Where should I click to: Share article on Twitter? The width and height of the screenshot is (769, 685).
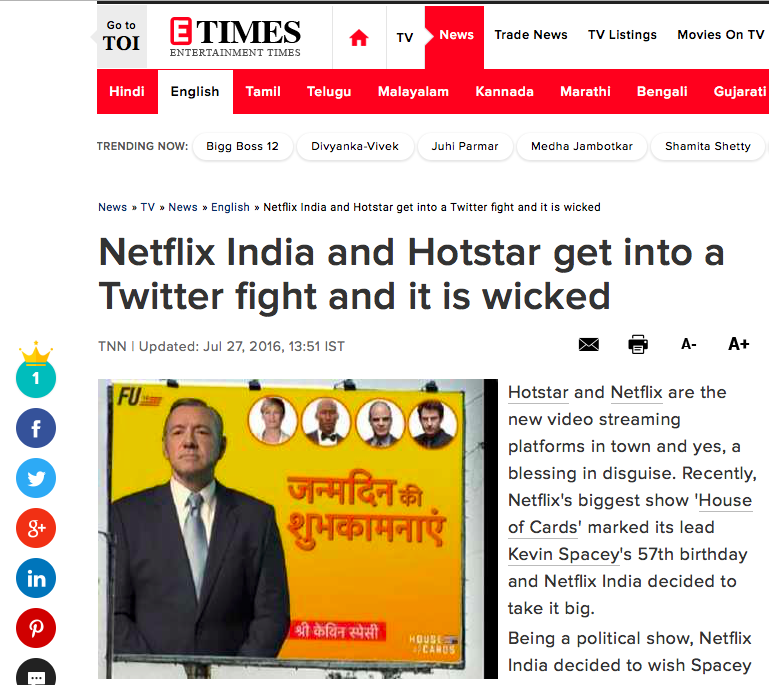point(36,478)
